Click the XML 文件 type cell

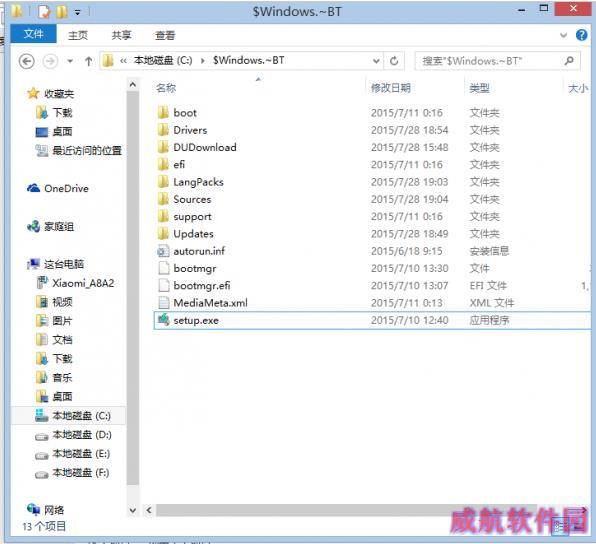tap(492, 303)
